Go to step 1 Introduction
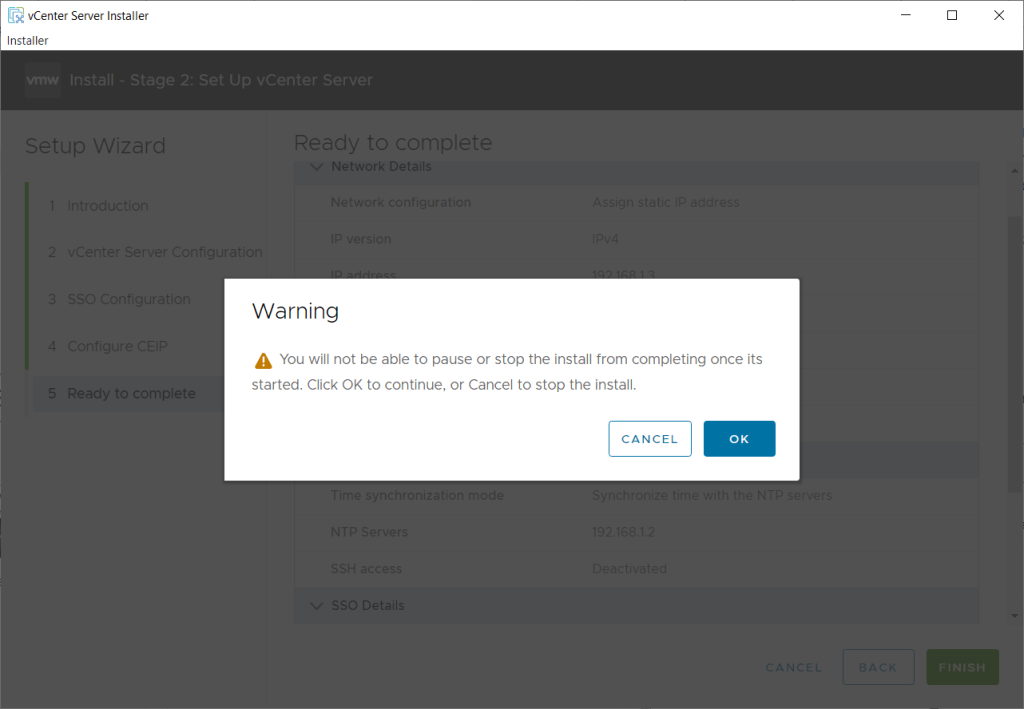The image size is (1024, 709). 107,206
